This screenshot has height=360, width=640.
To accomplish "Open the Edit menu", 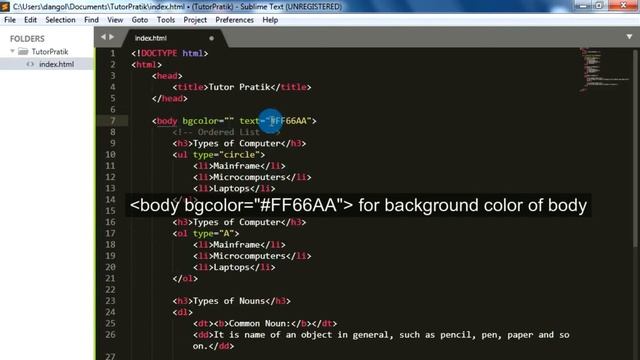I will coord(30,20).
